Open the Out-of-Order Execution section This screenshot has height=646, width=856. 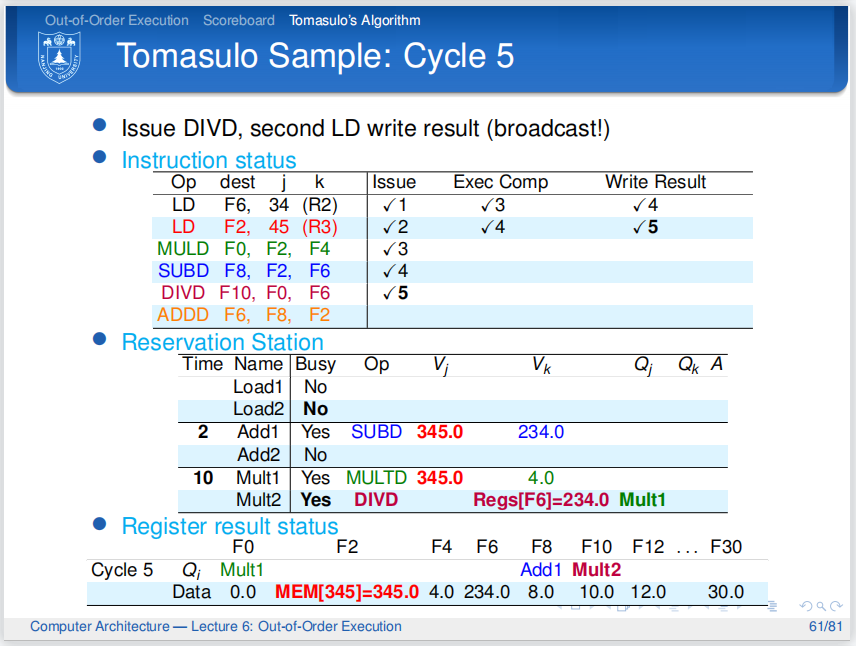(x=117, y=20)
